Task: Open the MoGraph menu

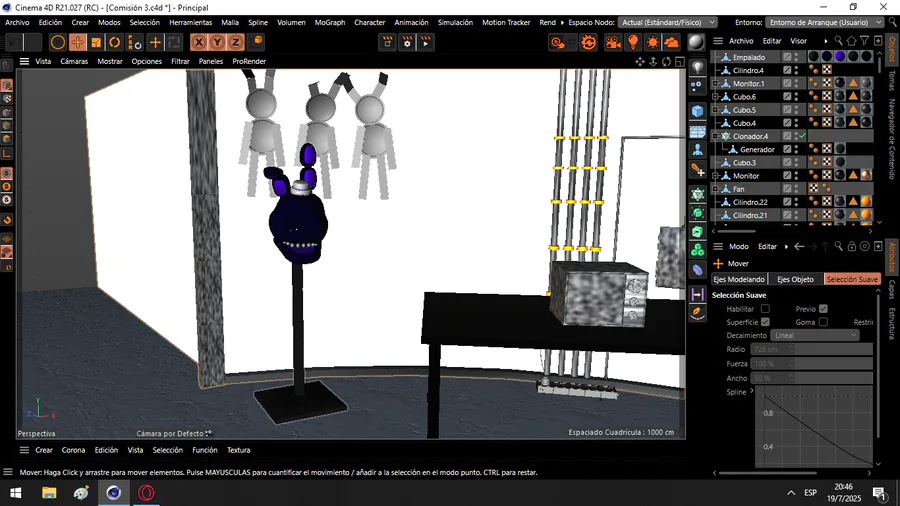Action: pyautogui.click(x=330, y=22)
